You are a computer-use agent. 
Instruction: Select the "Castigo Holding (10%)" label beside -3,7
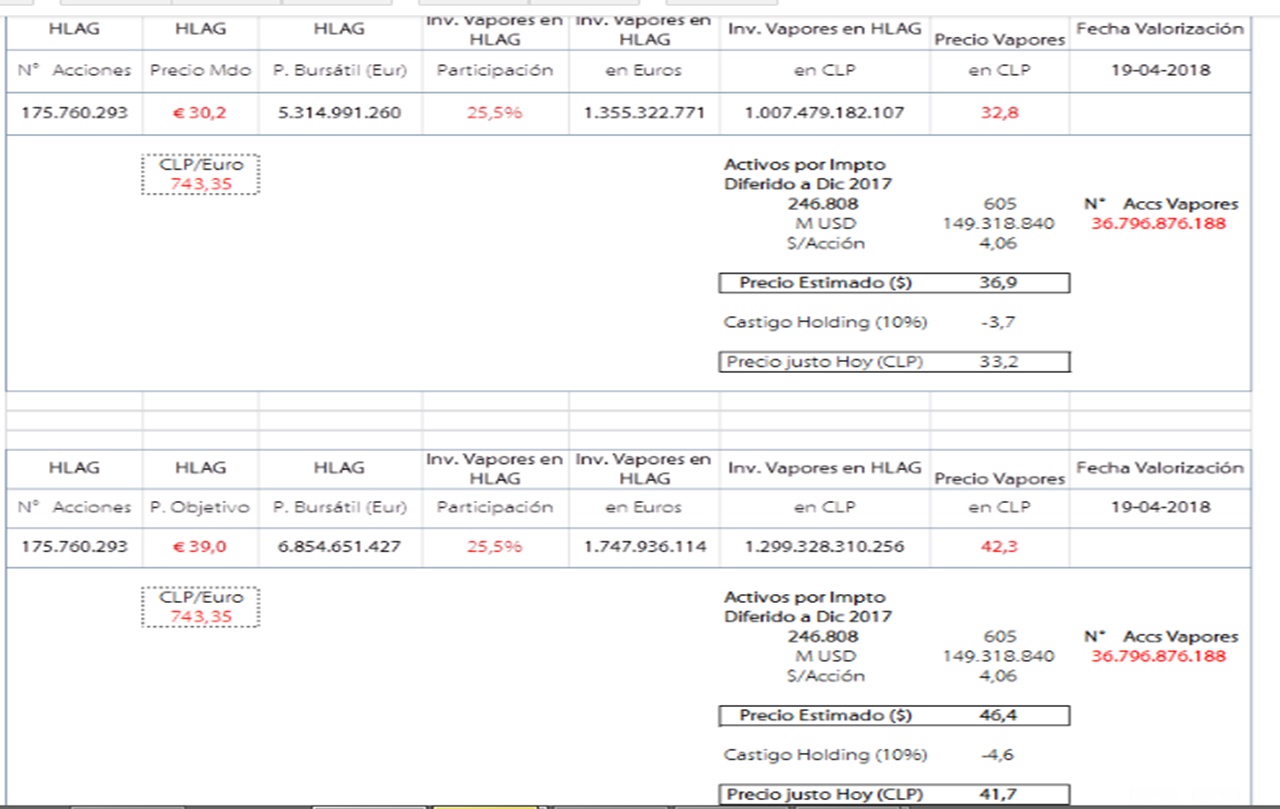coord(825,323)
